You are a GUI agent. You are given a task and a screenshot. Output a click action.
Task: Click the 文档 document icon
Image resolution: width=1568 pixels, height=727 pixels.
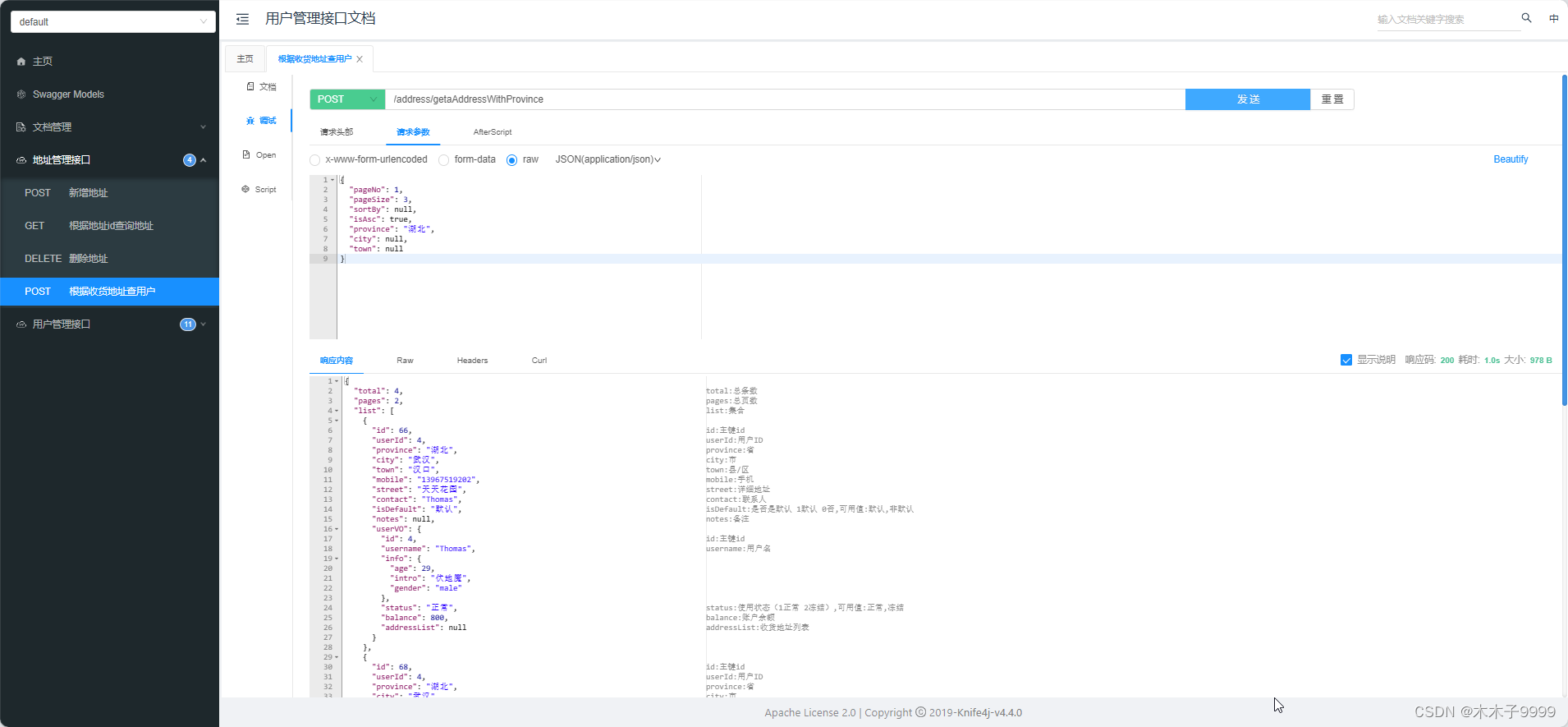coord(250,86)
